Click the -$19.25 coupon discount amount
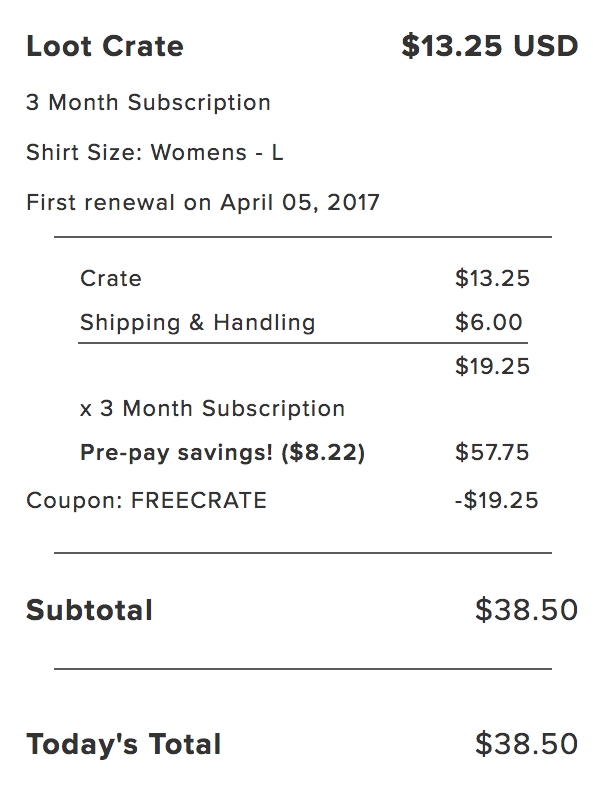606x806 pixels. [496, 501]
